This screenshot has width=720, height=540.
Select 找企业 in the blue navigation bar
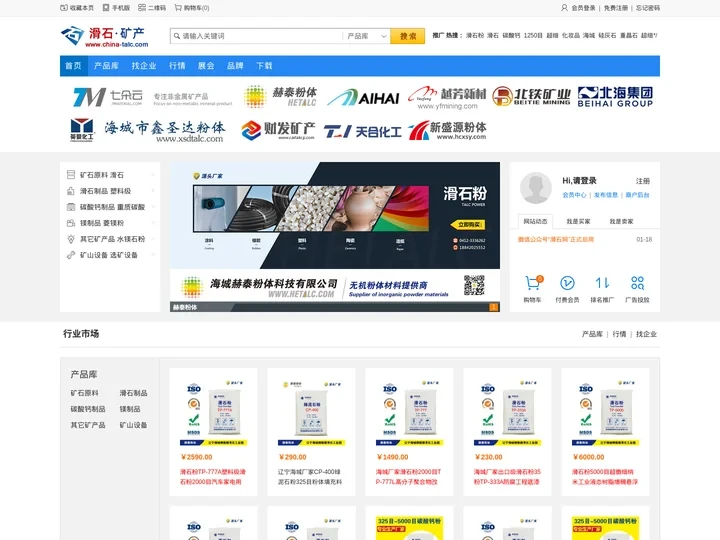(x=144, y=66)
